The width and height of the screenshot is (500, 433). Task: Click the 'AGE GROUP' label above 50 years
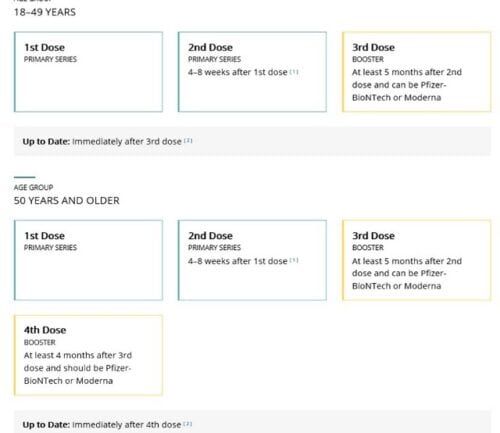coord(33,187)
